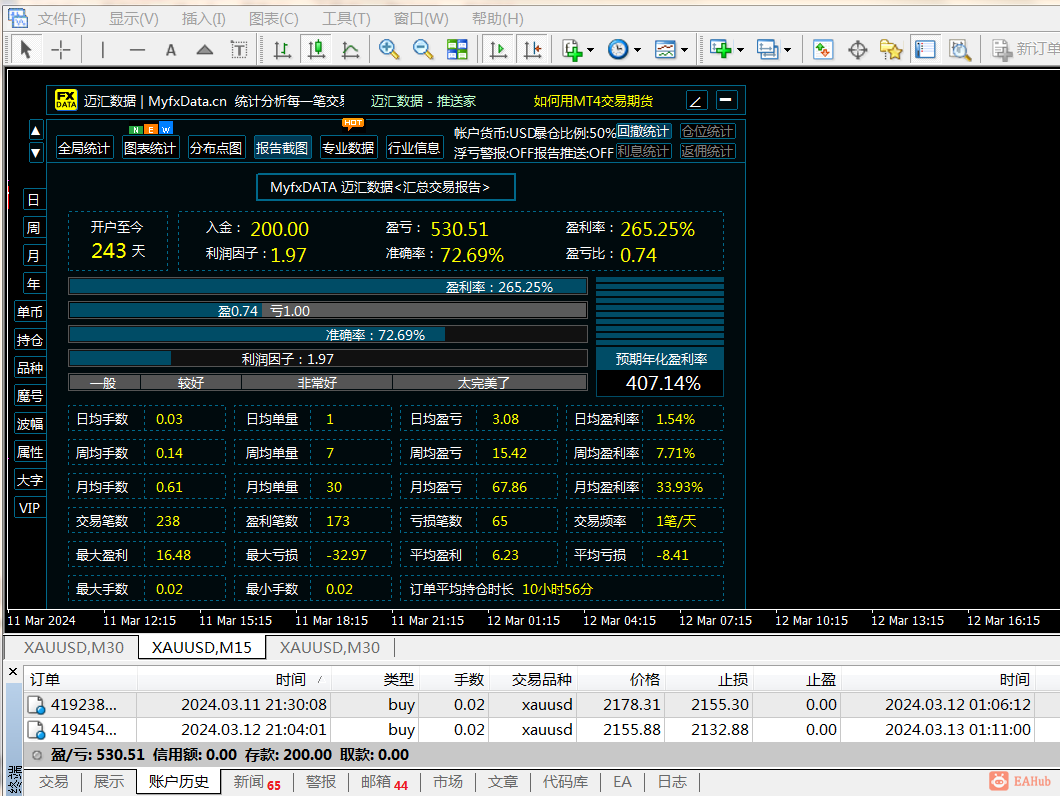Select the 日 period filter
The height and width of the screenshot is (796, 1060).
tap(34, 200)
